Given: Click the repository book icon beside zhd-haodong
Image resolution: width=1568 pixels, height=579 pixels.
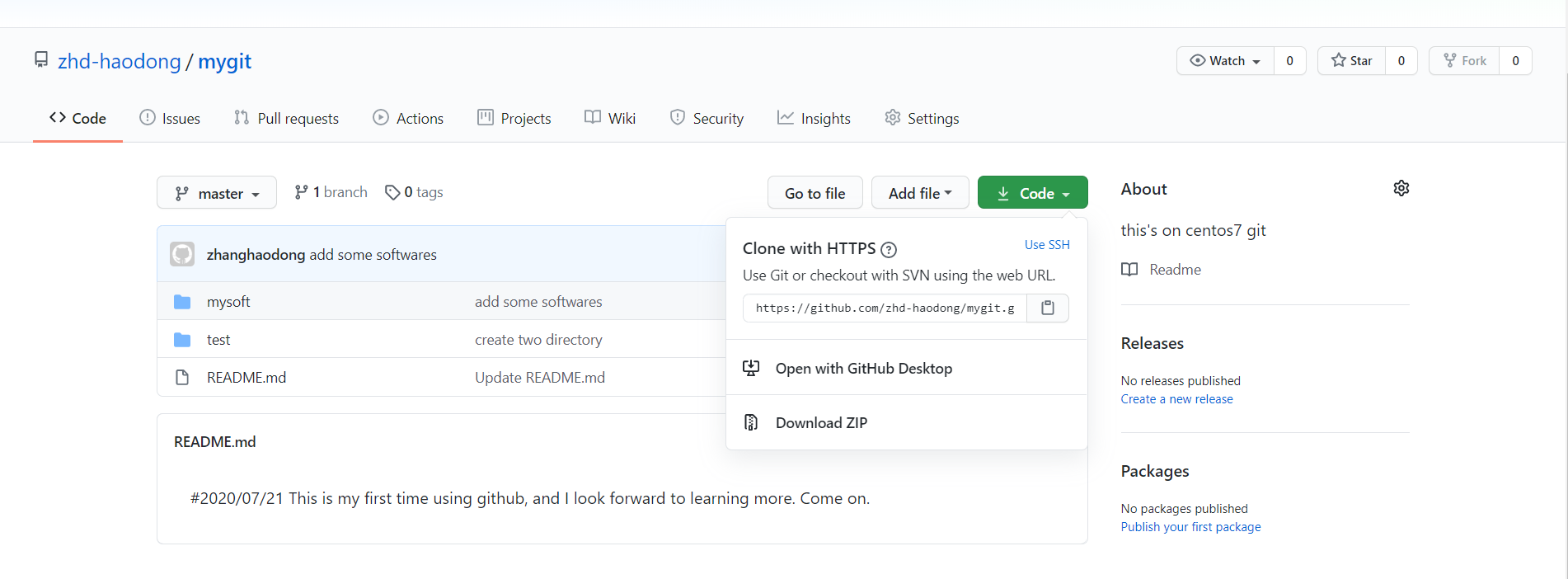Looking at the screenshot, I should [41, 59].
